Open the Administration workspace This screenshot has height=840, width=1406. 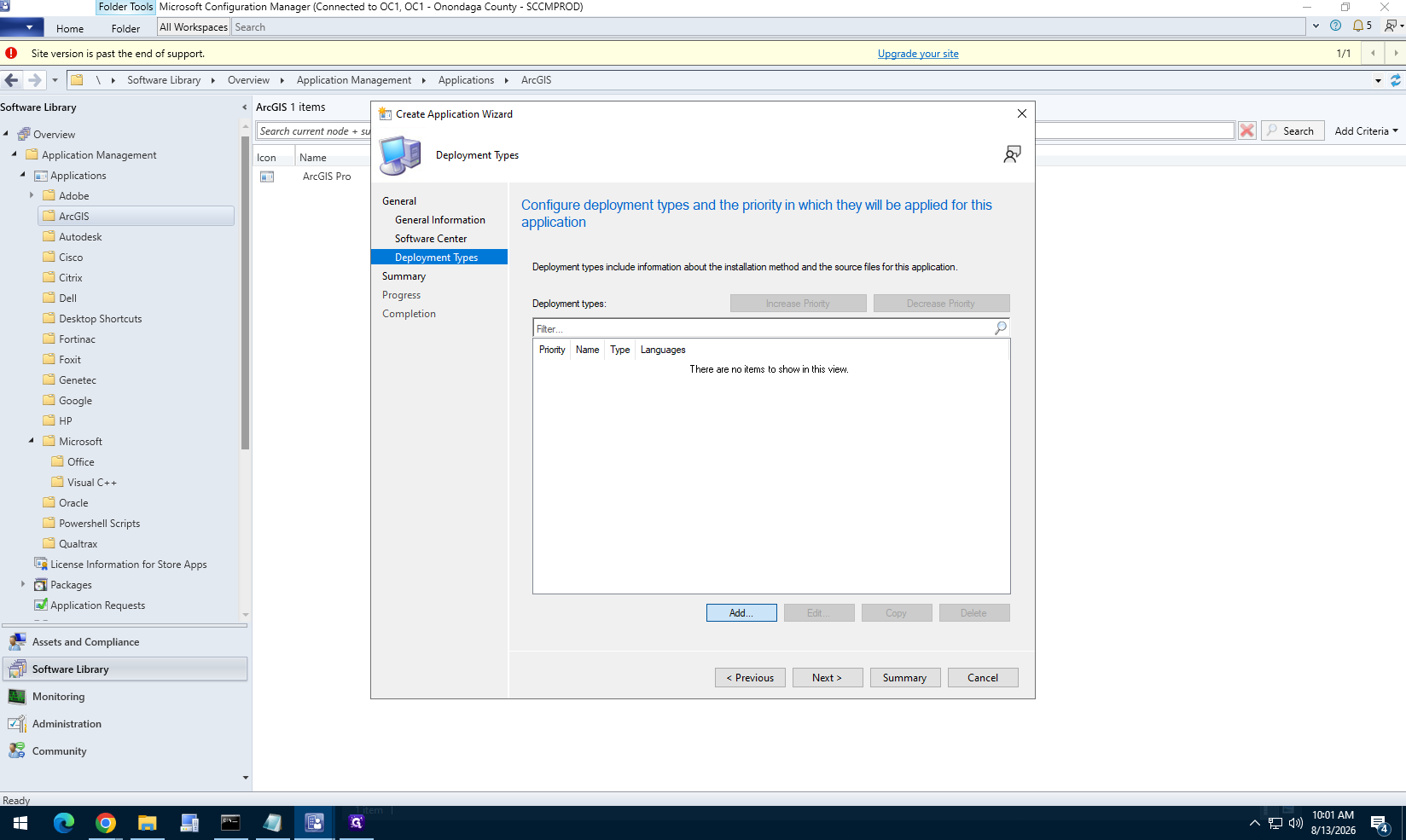[x=125, y=724]
